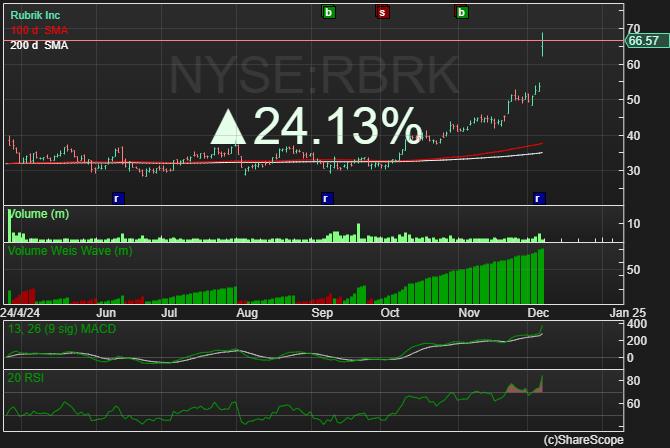Image resolution: width=670 pixels, height=448 pixels.
Task: Click the 80 value on RSI axis
Action: (633, 380)
